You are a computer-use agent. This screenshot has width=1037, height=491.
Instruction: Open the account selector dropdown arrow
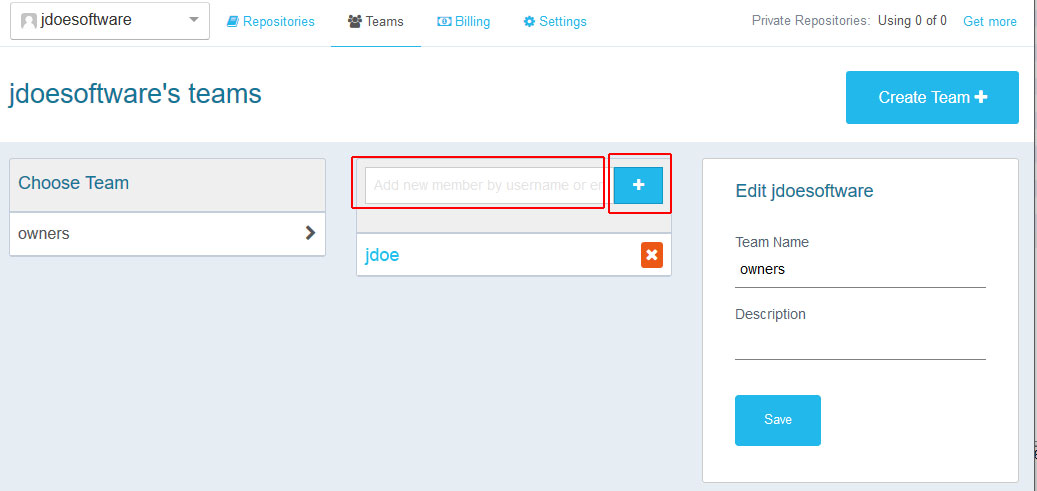pyautogui.click(x=193, y=20)
